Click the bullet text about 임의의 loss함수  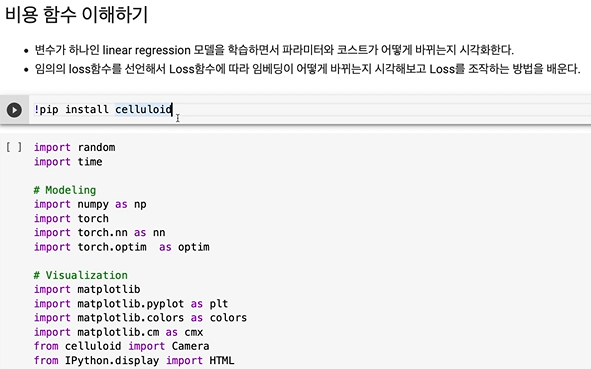tap(307, 69)
